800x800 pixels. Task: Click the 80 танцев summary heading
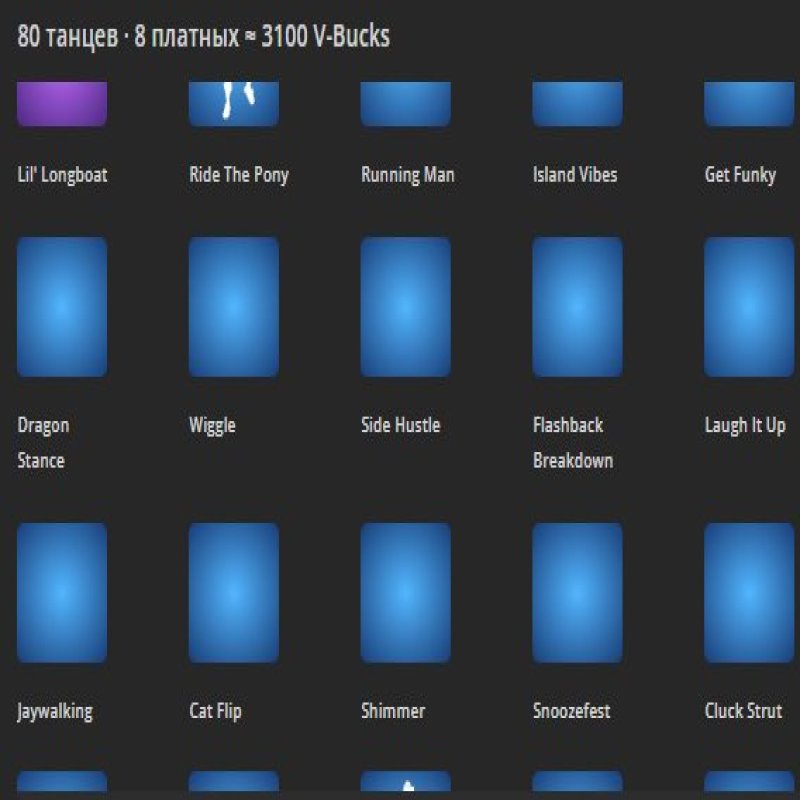204,37
